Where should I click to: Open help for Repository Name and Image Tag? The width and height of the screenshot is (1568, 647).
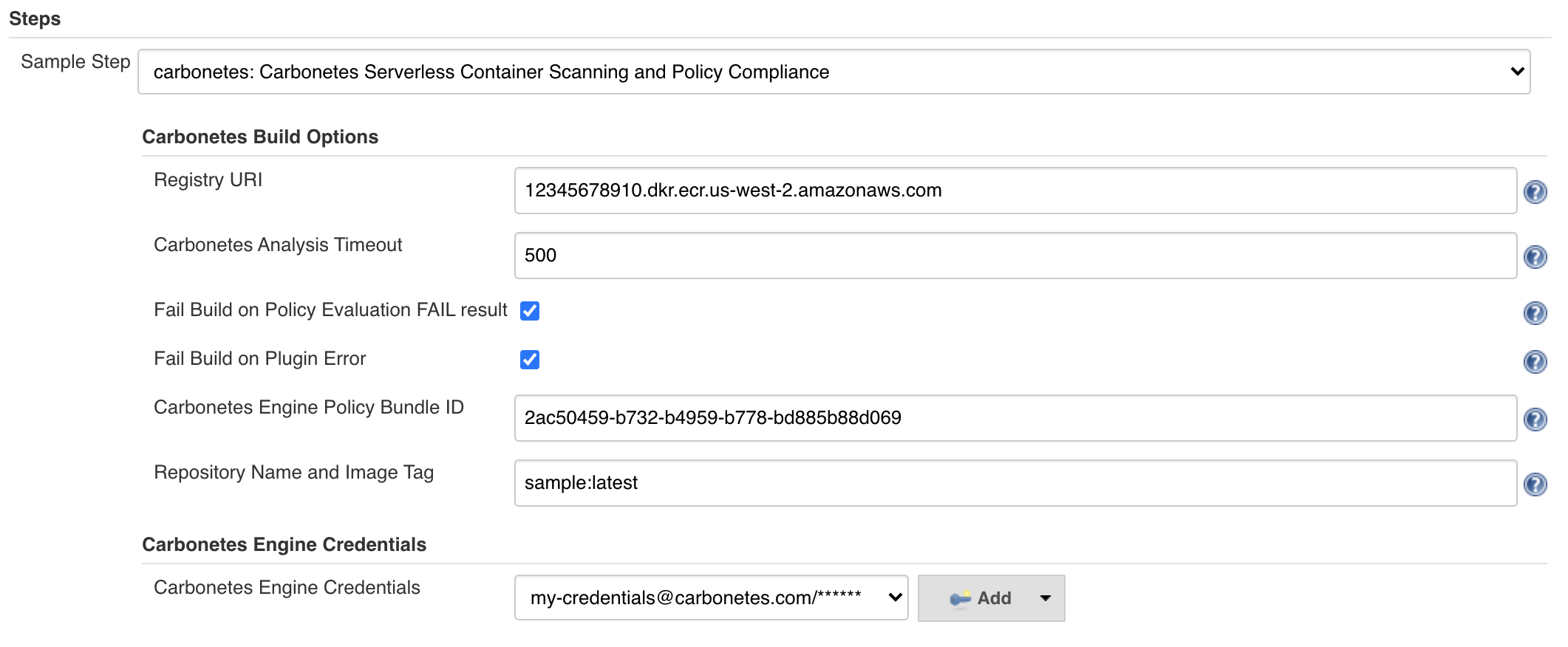(1535, 485)
